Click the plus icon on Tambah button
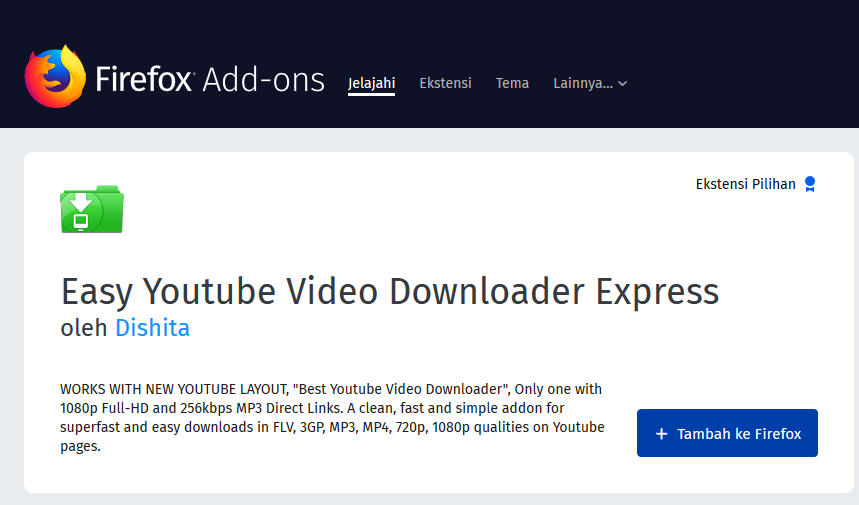This screenshot has width=859, height=505. coord(661,434)
